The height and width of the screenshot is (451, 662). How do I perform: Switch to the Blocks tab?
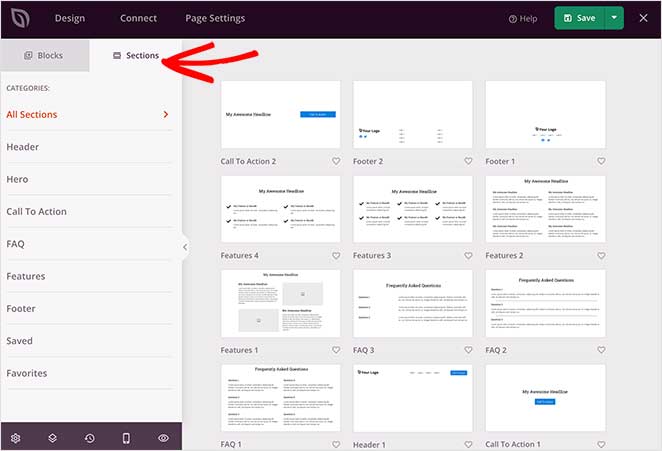pyautogui.click(x=44, y=56)
